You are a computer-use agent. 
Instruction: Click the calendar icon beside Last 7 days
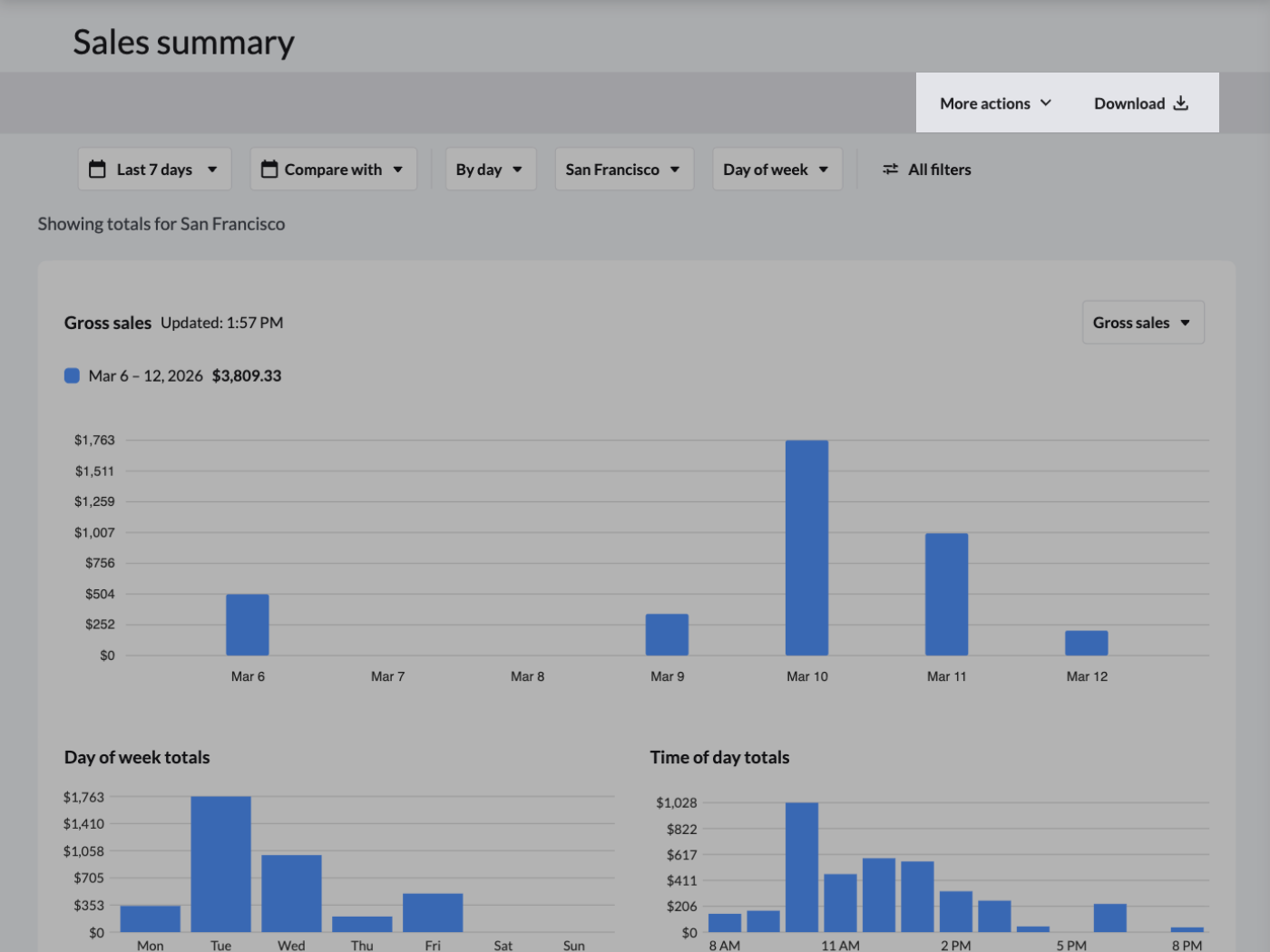coord(97,170)
